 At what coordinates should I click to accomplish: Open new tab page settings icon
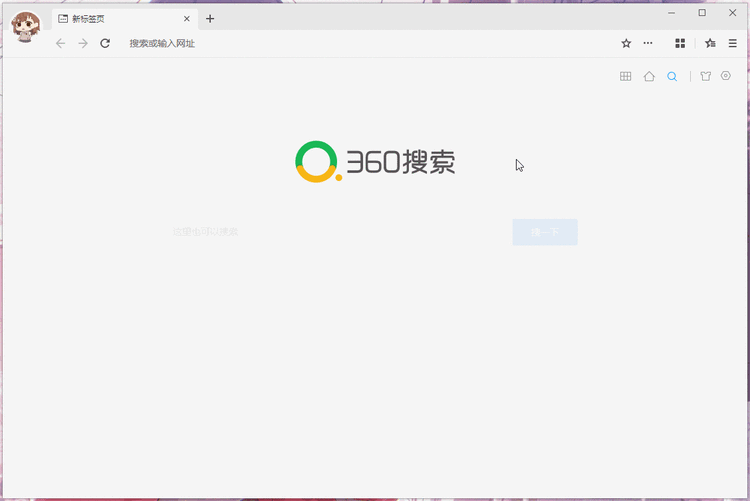726,76
